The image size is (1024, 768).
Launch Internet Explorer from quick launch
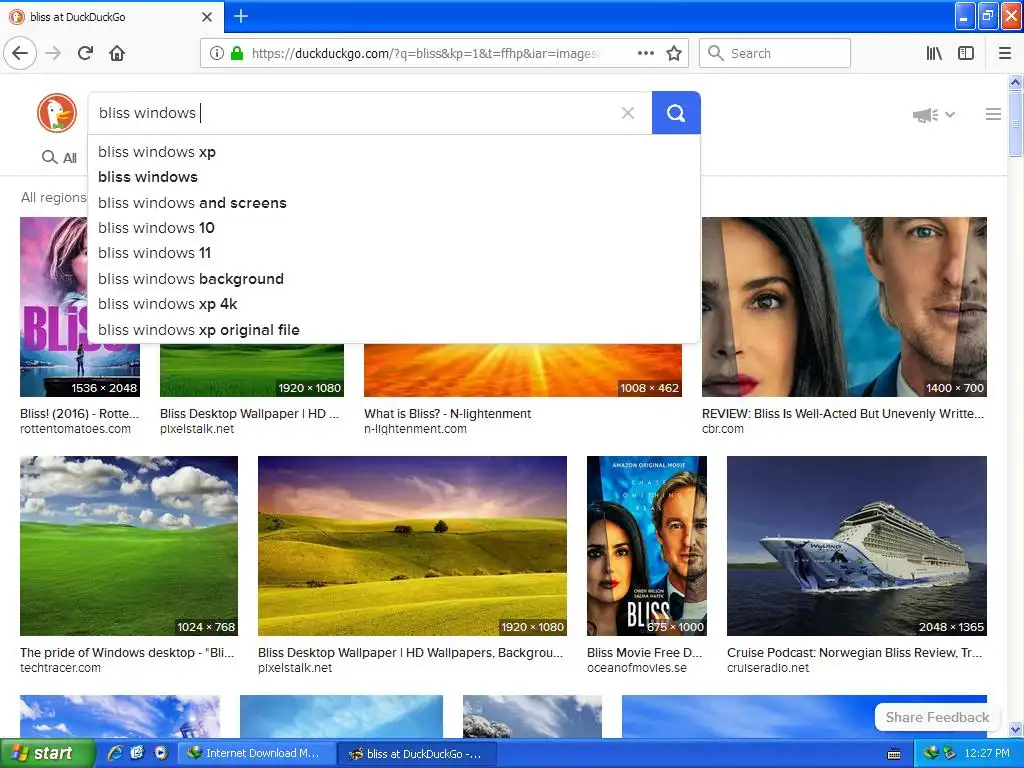click(115, 754)
